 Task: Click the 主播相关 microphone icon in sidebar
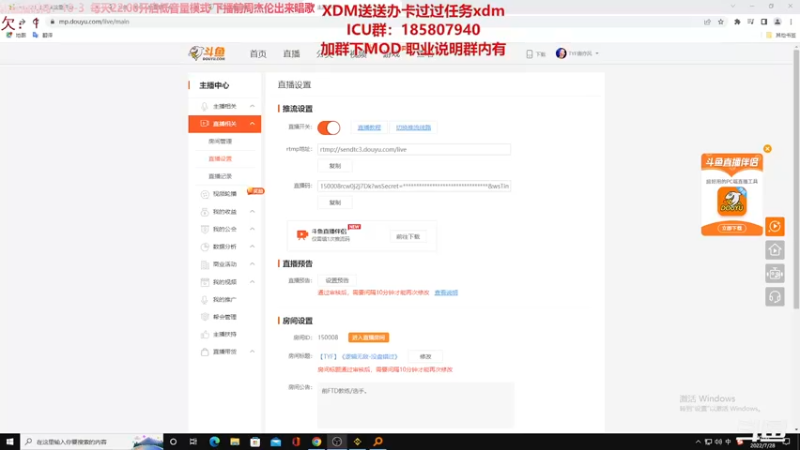coord(205,106)
